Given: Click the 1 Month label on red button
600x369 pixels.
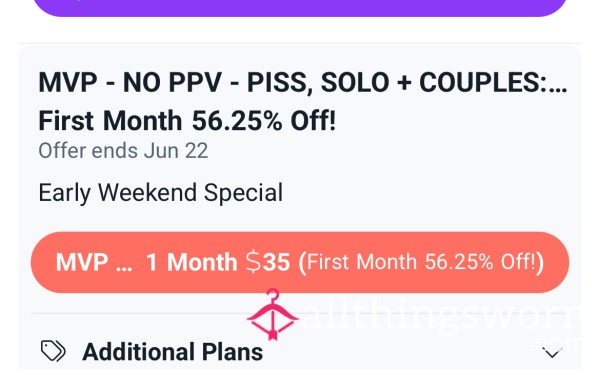Looking at the screenshot, I should pos(191,263).
